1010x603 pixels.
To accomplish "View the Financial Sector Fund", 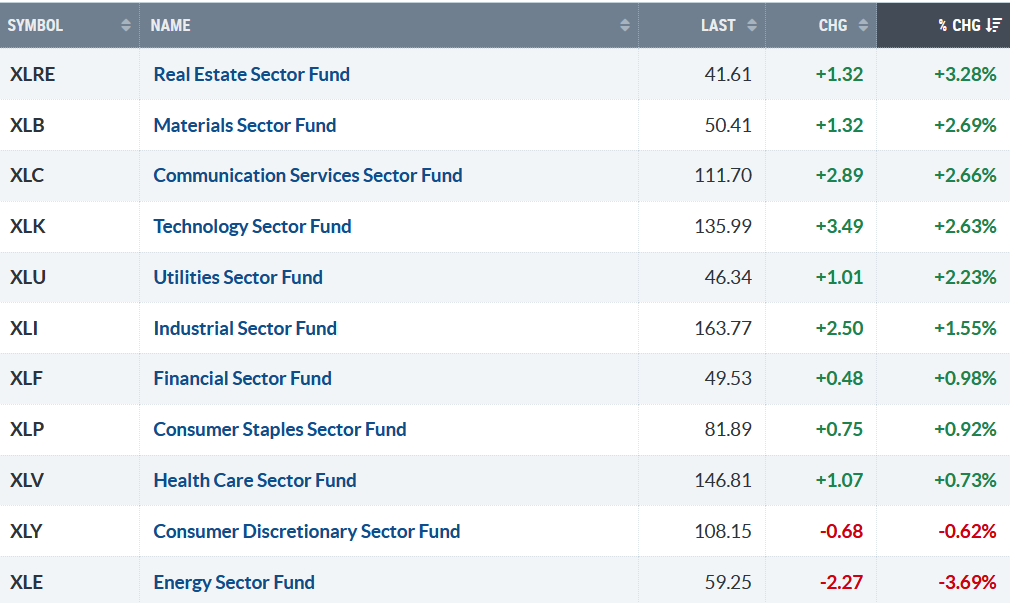I will pyautogui.click(x=242, y=378).
